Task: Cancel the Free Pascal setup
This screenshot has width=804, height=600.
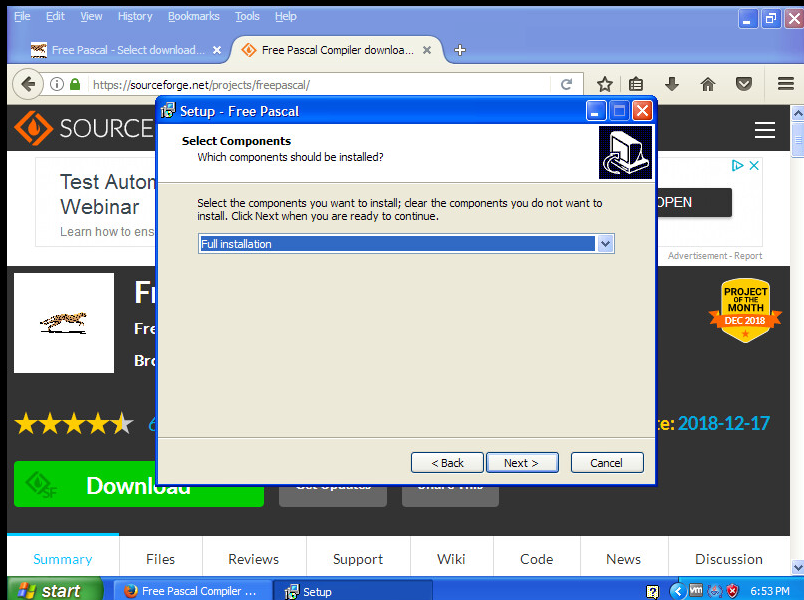Action: (x=607, y=463)
